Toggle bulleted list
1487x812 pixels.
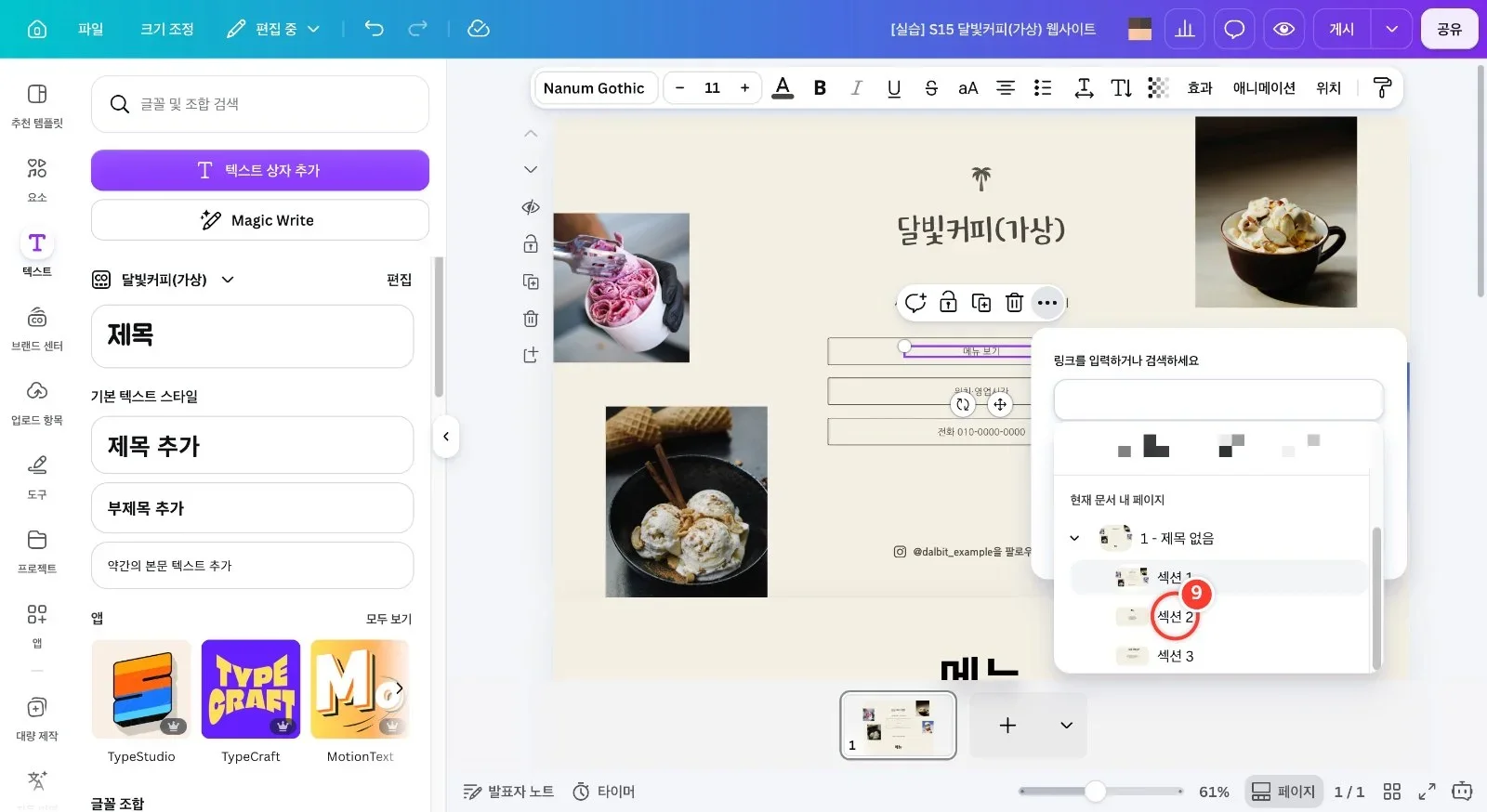[1043, 88]
